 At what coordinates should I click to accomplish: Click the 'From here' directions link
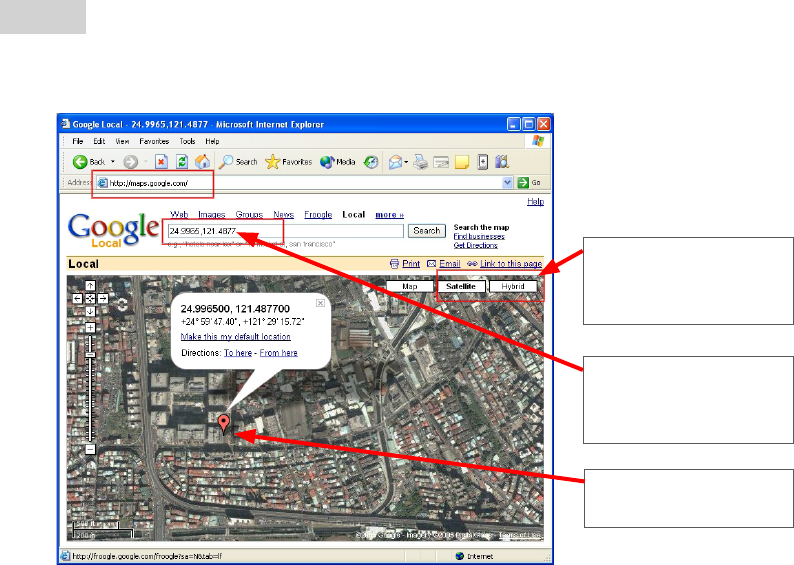279,353
